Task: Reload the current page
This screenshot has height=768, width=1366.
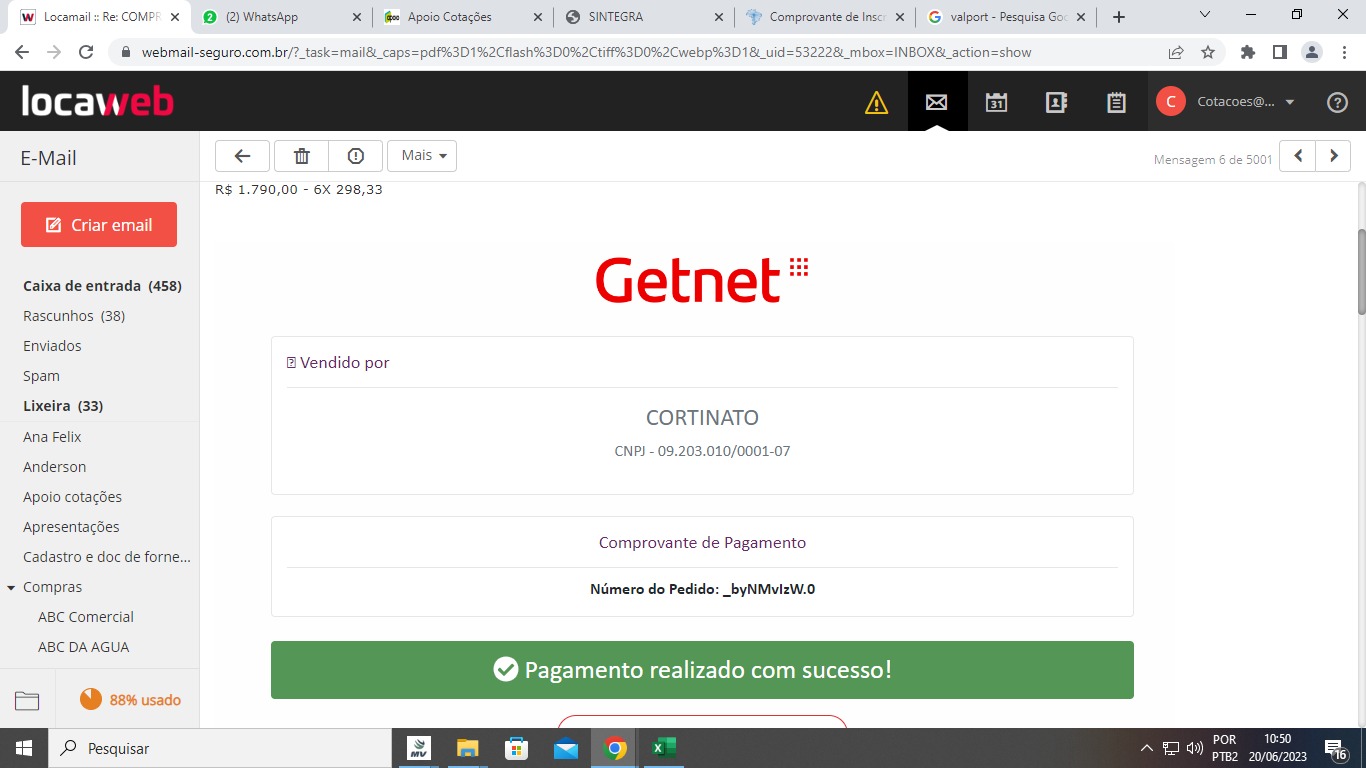Action: pos(86,52)
